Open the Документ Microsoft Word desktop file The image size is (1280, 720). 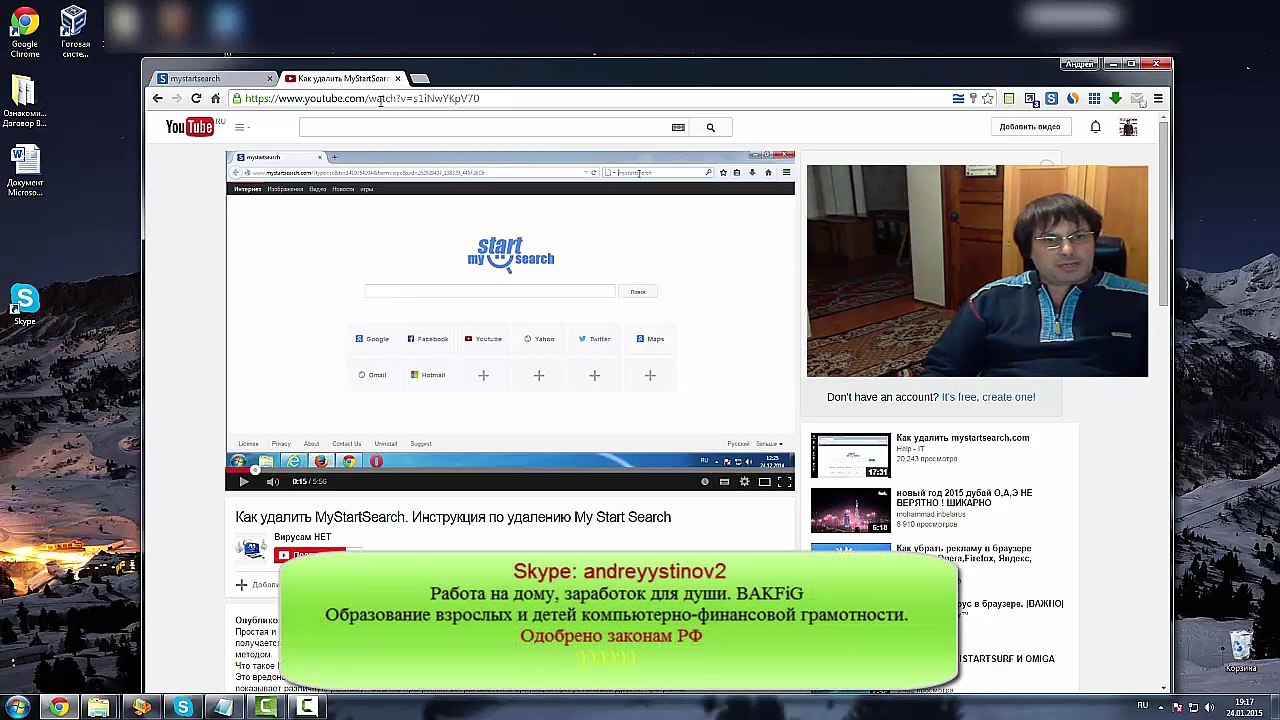click(25, 171)
